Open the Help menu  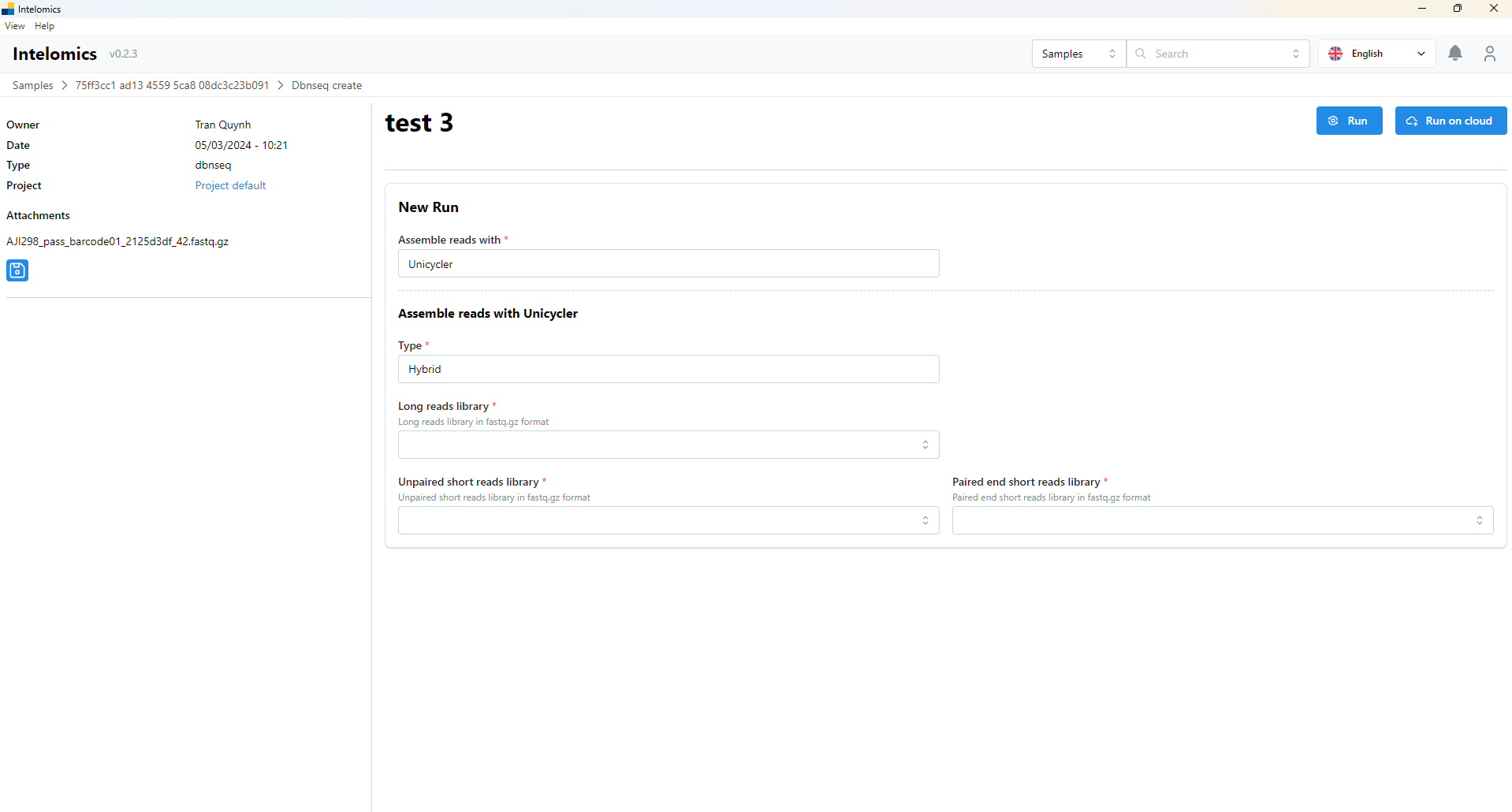click(44, 26)
